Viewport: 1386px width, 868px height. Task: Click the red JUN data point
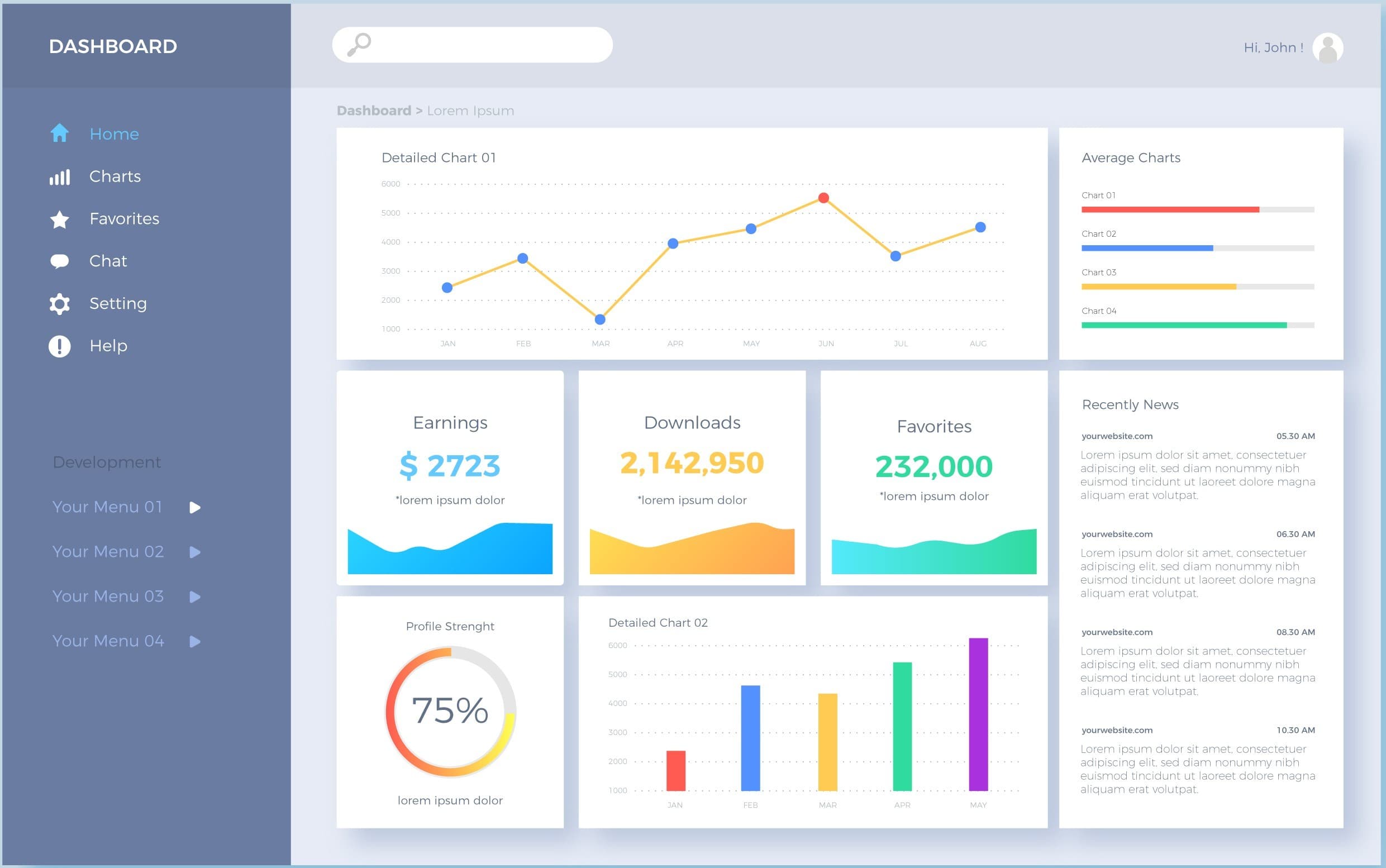tap(823, 198)
